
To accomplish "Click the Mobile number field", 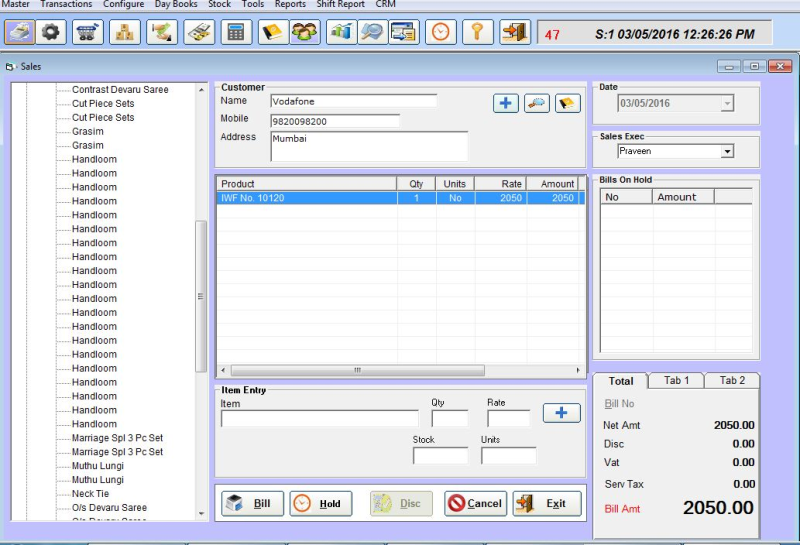I will (x=335, y=121).
